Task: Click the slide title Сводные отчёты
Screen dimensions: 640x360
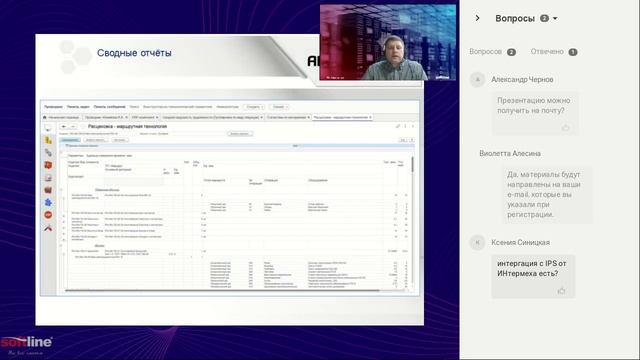Action: pyautogui.click(x=134, y=53)
